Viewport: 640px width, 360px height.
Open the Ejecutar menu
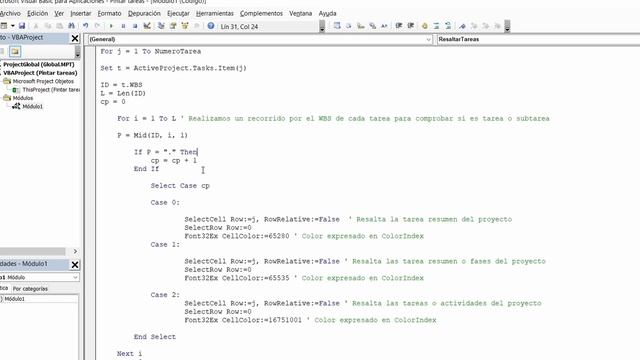(x=178, y=13)
